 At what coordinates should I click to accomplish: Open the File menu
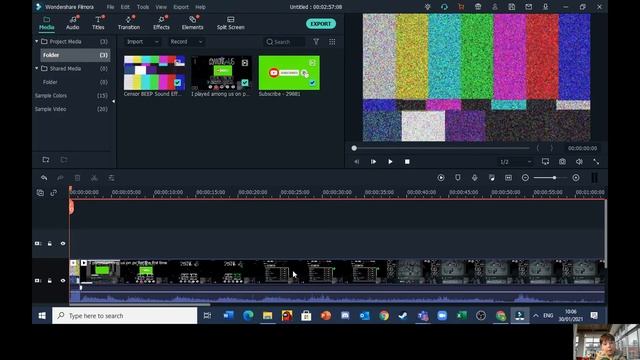[110, 7]
